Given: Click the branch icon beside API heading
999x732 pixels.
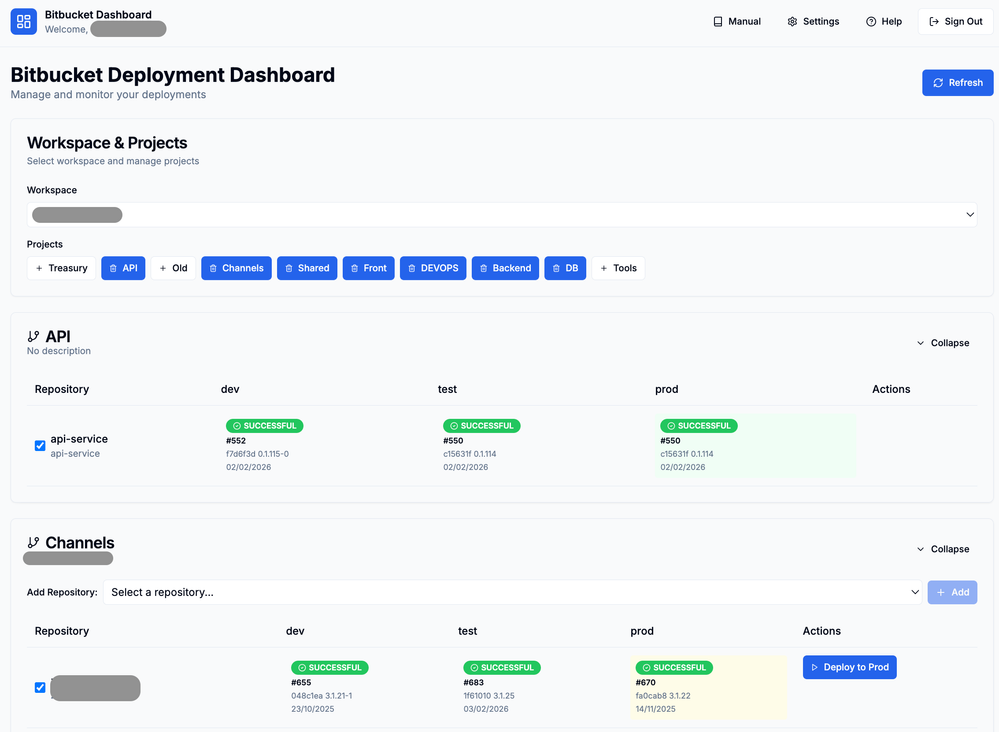Looking at the screenshot, I should click(x=33, y=336).
